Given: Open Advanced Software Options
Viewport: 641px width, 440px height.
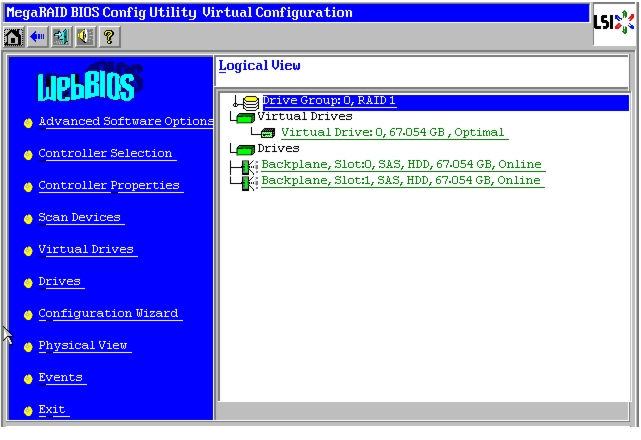Looking at the screenshot, I should tap(126, 121).
